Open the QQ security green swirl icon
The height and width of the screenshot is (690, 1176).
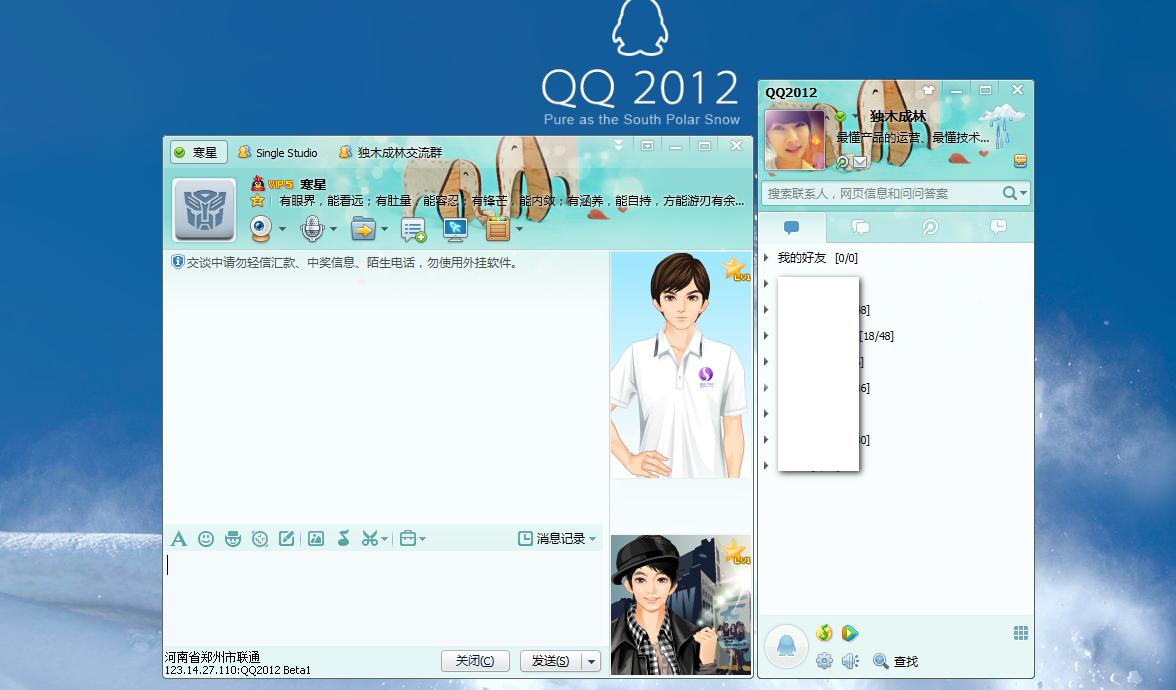pos(824,633)
